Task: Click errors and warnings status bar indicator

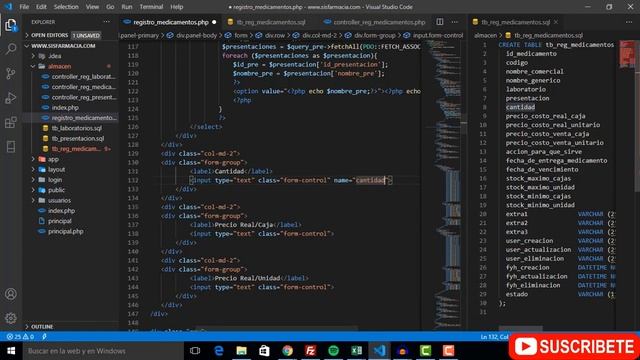Action: point(20,337)
